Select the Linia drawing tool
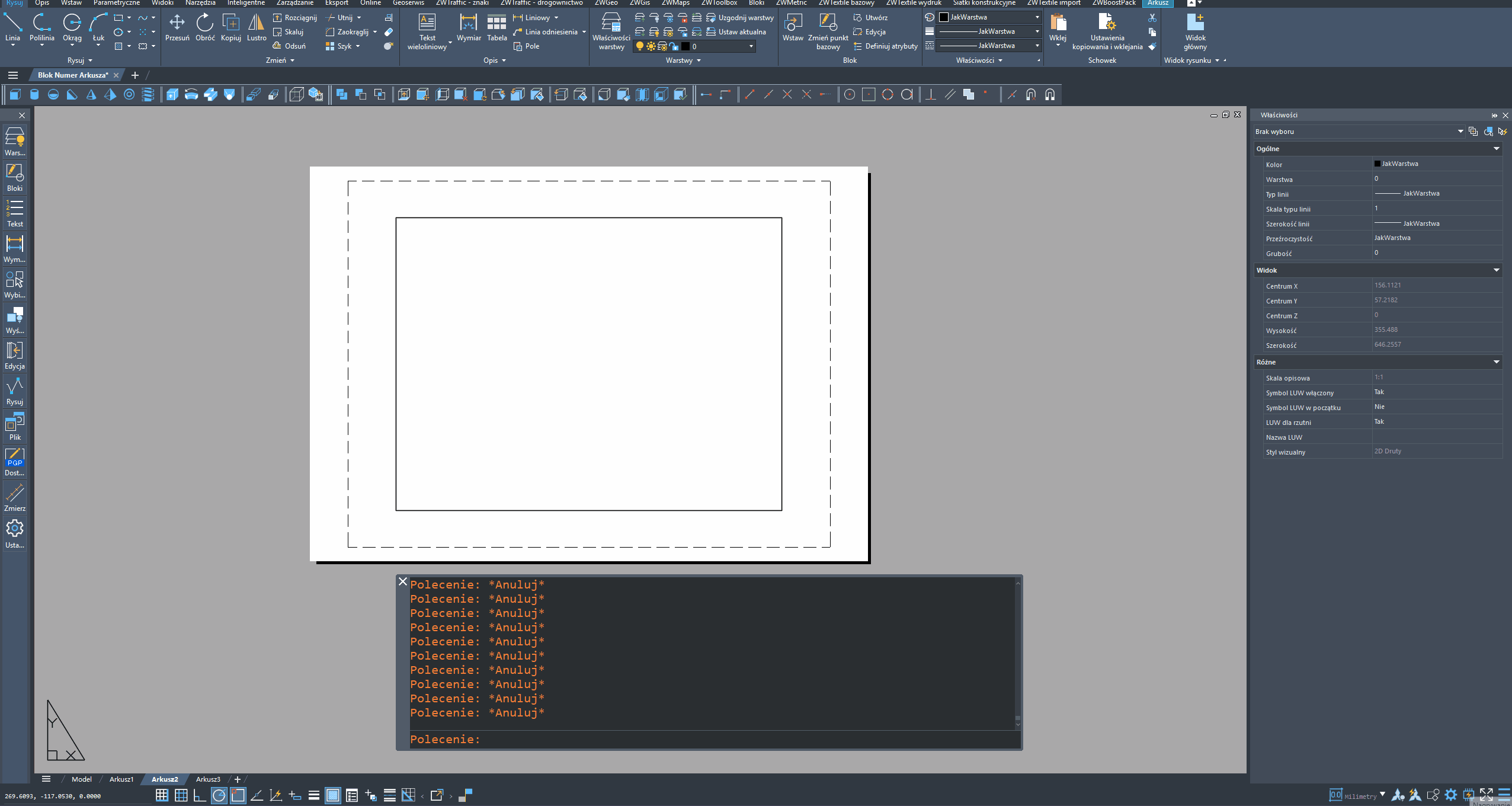The image size is (1512, 806). click(12, 27)
